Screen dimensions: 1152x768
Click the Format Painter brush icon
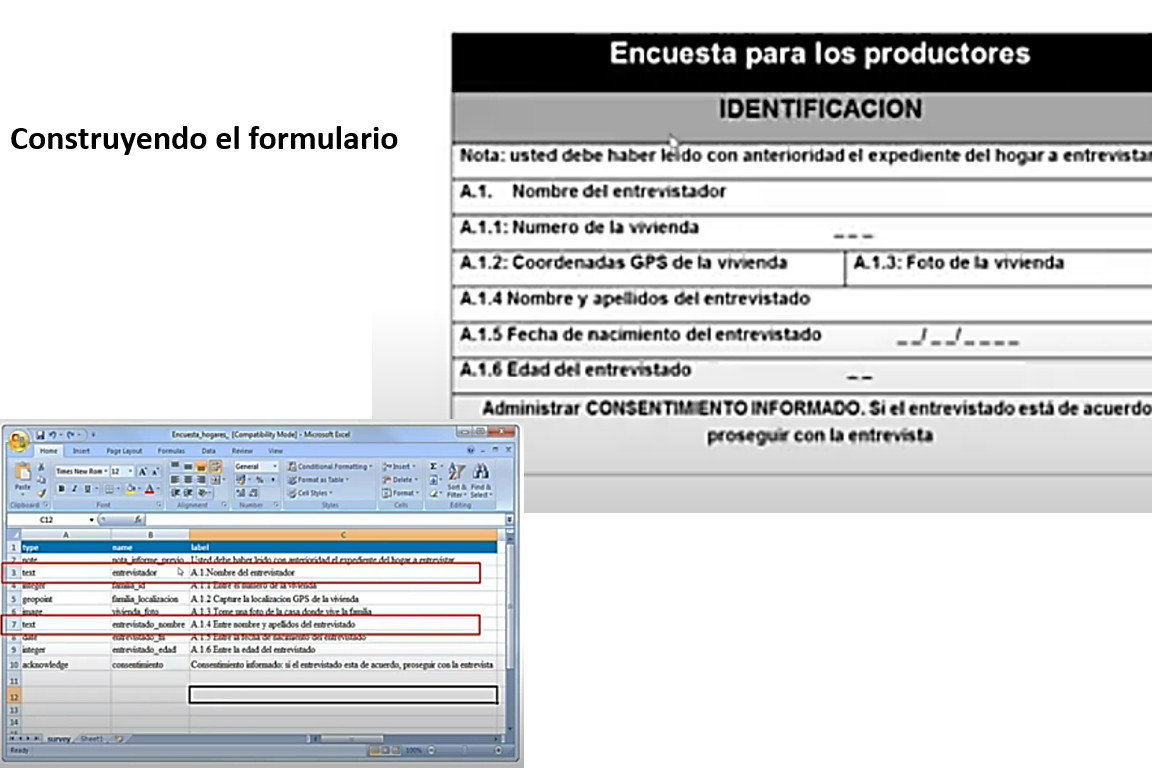[x=41, y=492]
